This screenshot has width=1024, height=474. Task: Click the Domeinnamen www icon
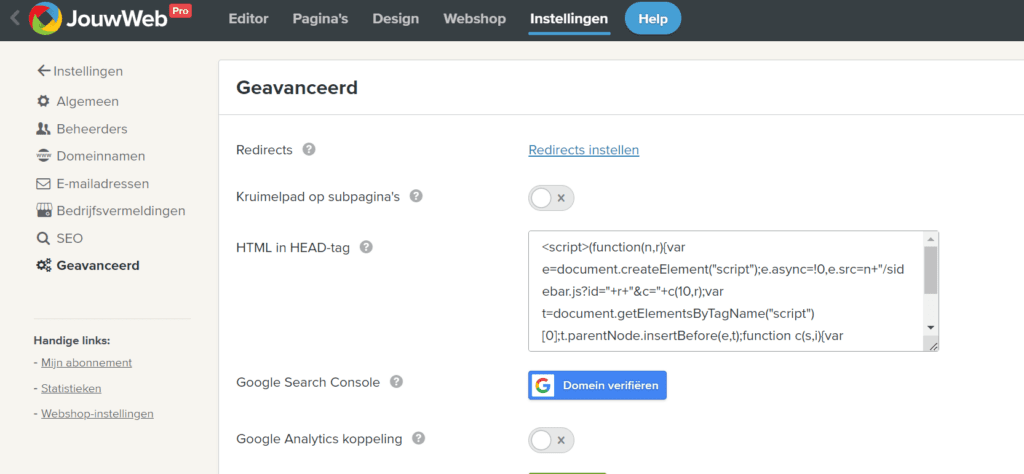(x=43, y=156)
